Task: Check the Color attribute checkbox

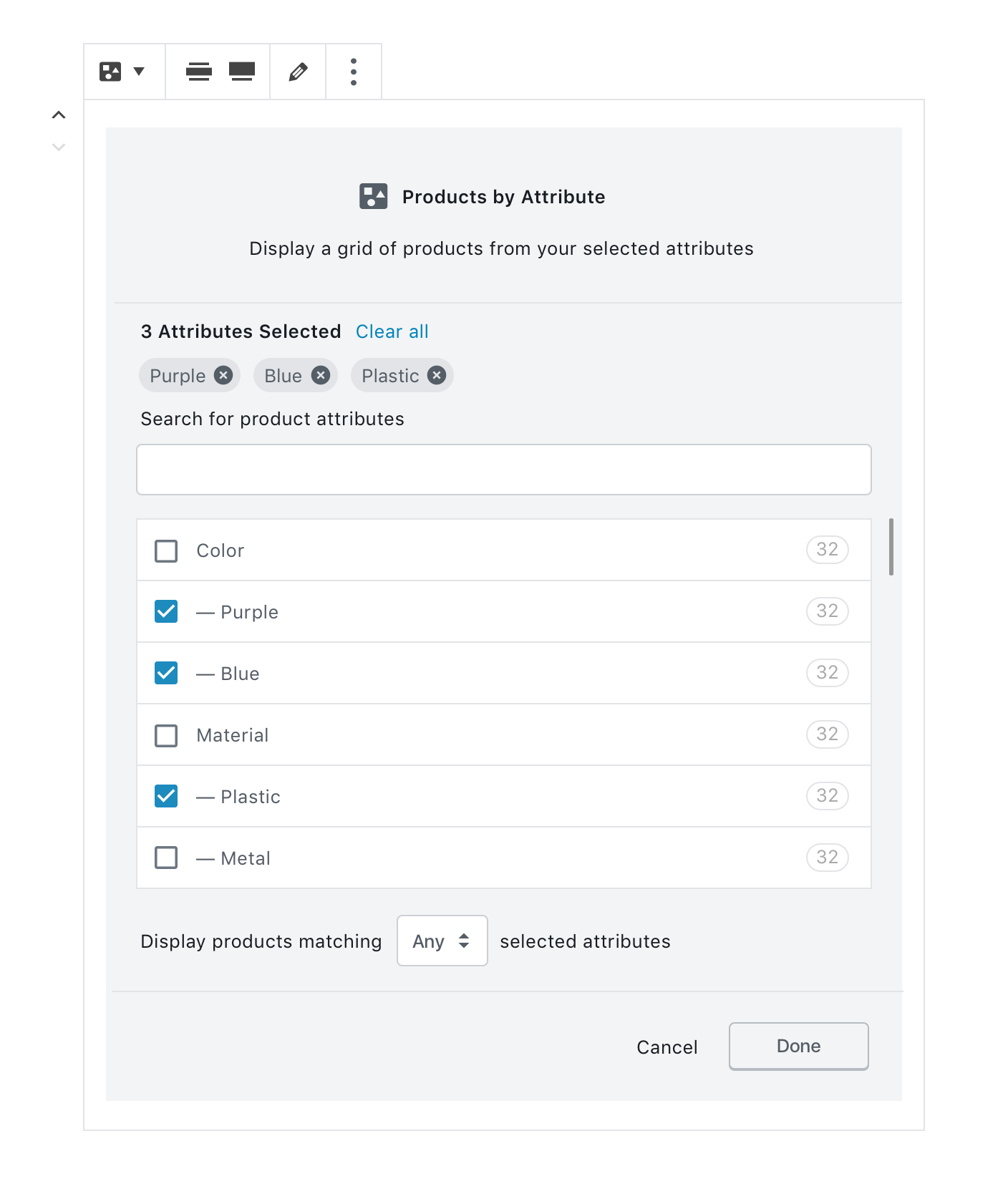Action: click(165, 550)
